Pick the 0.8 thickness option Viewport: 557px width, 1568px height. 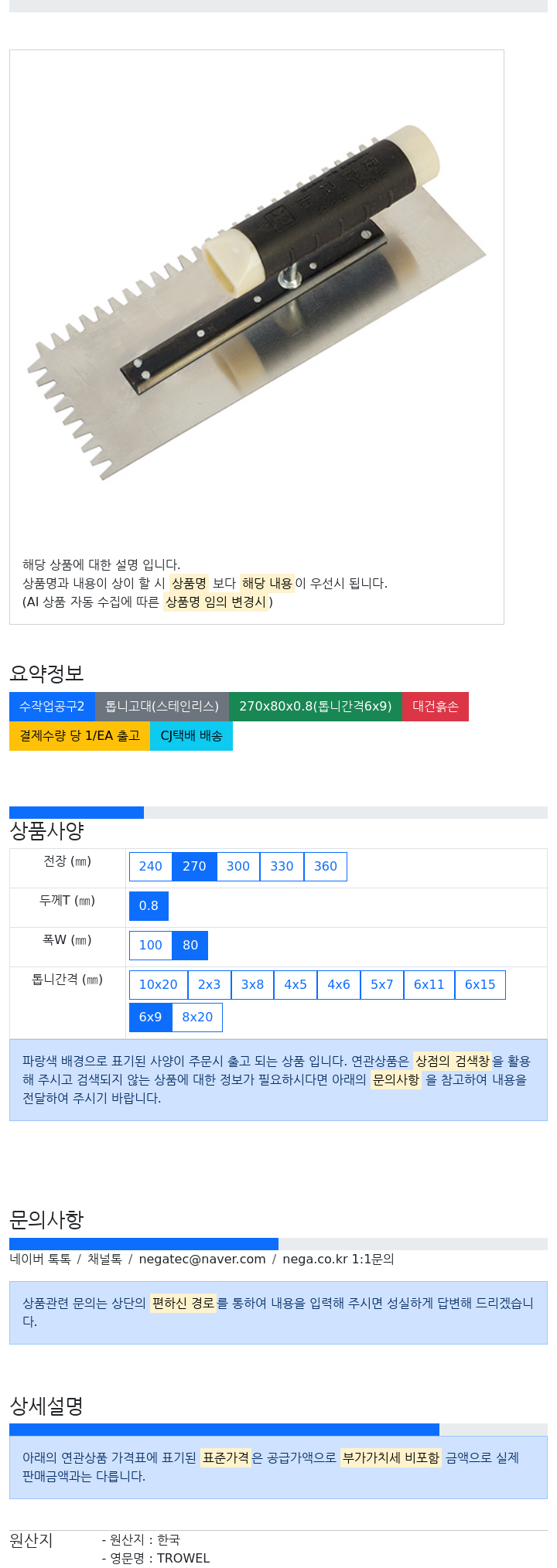pyautogui.click(x=149, y=906)
